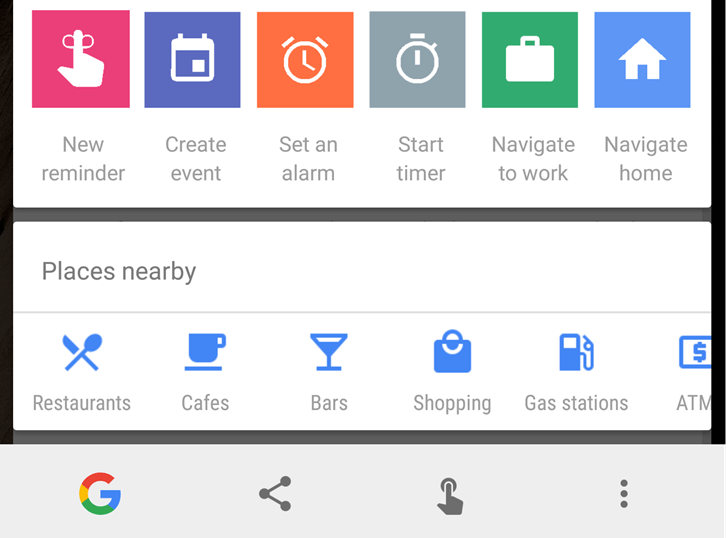The image size is (728, 538).
Task: Tap the Navigate to work briefcase tile
Action: point(530,60)
